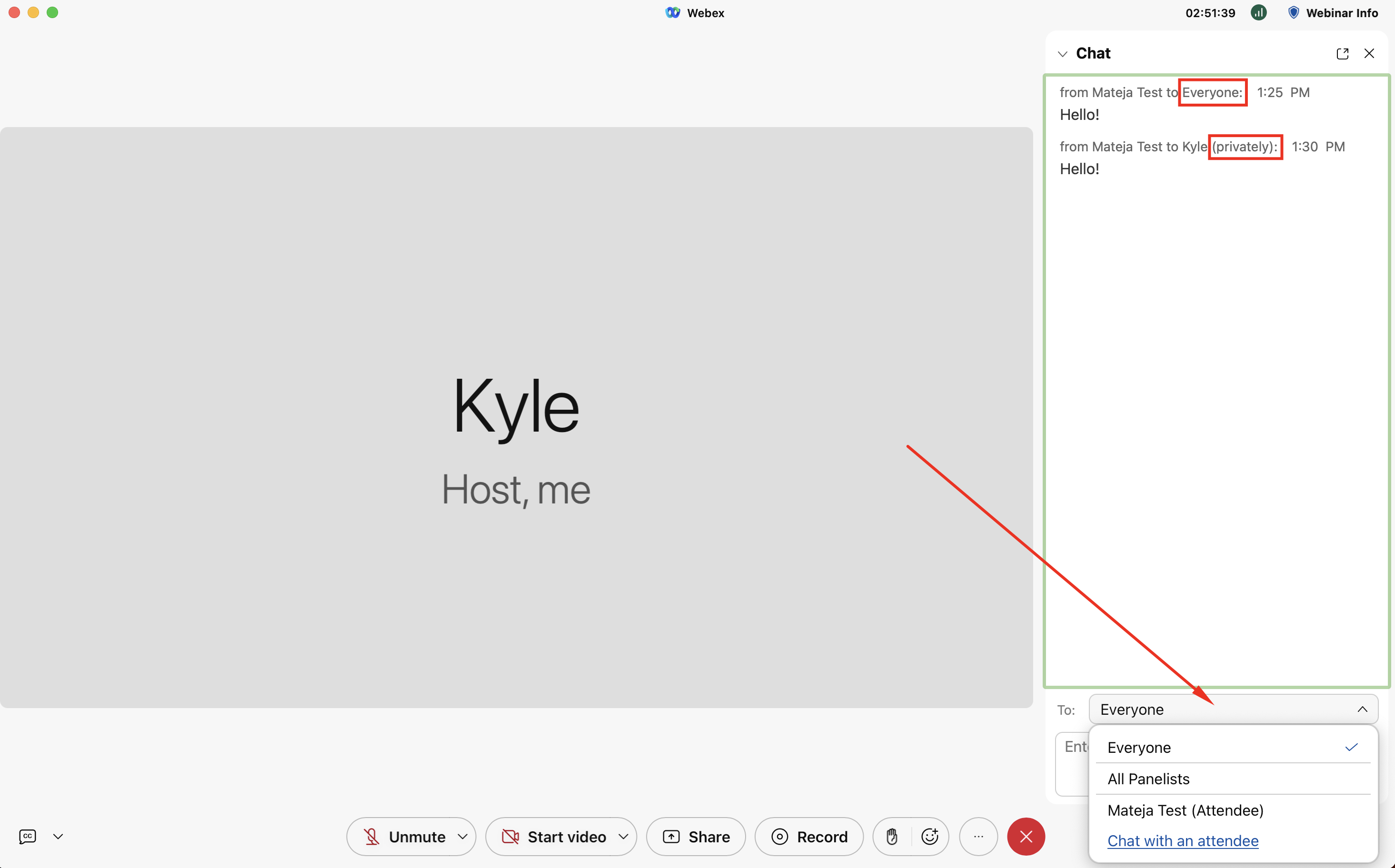Collapse the Chat panel chevron
Screen dimensions: 1395x868
1063,54
